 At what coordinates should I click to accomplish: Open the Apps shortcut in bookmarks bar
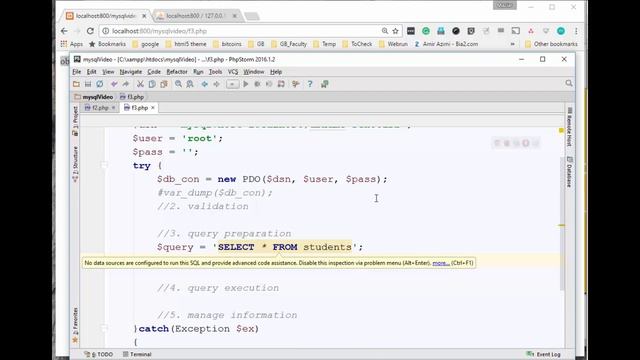[71, 44]
